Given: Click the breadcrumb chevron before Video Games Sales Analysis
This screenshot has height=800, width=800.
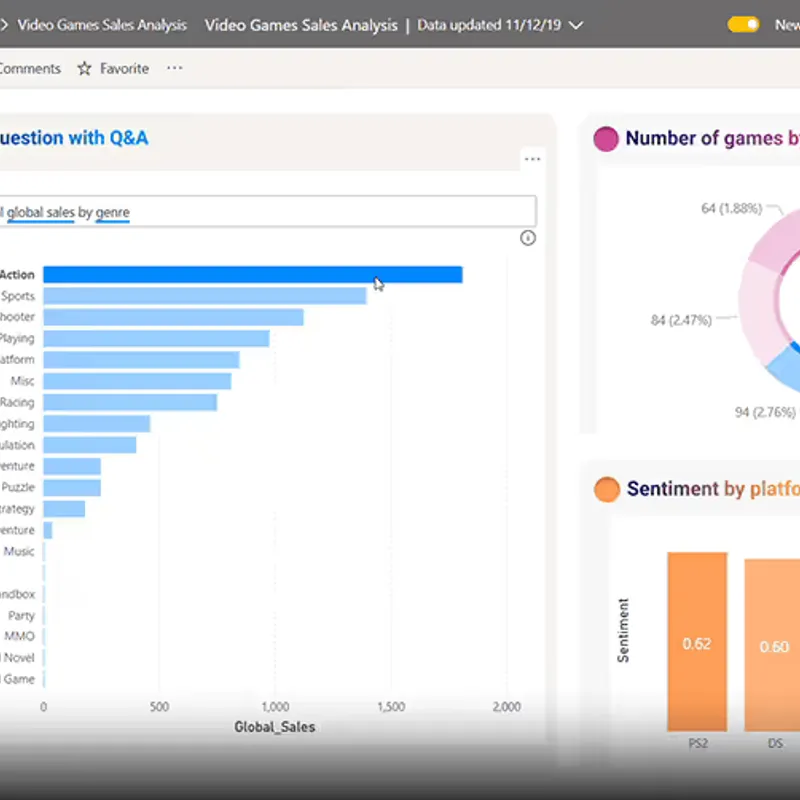Looking at the screenshot, I should pyautogui.click(x=4, y=24).
